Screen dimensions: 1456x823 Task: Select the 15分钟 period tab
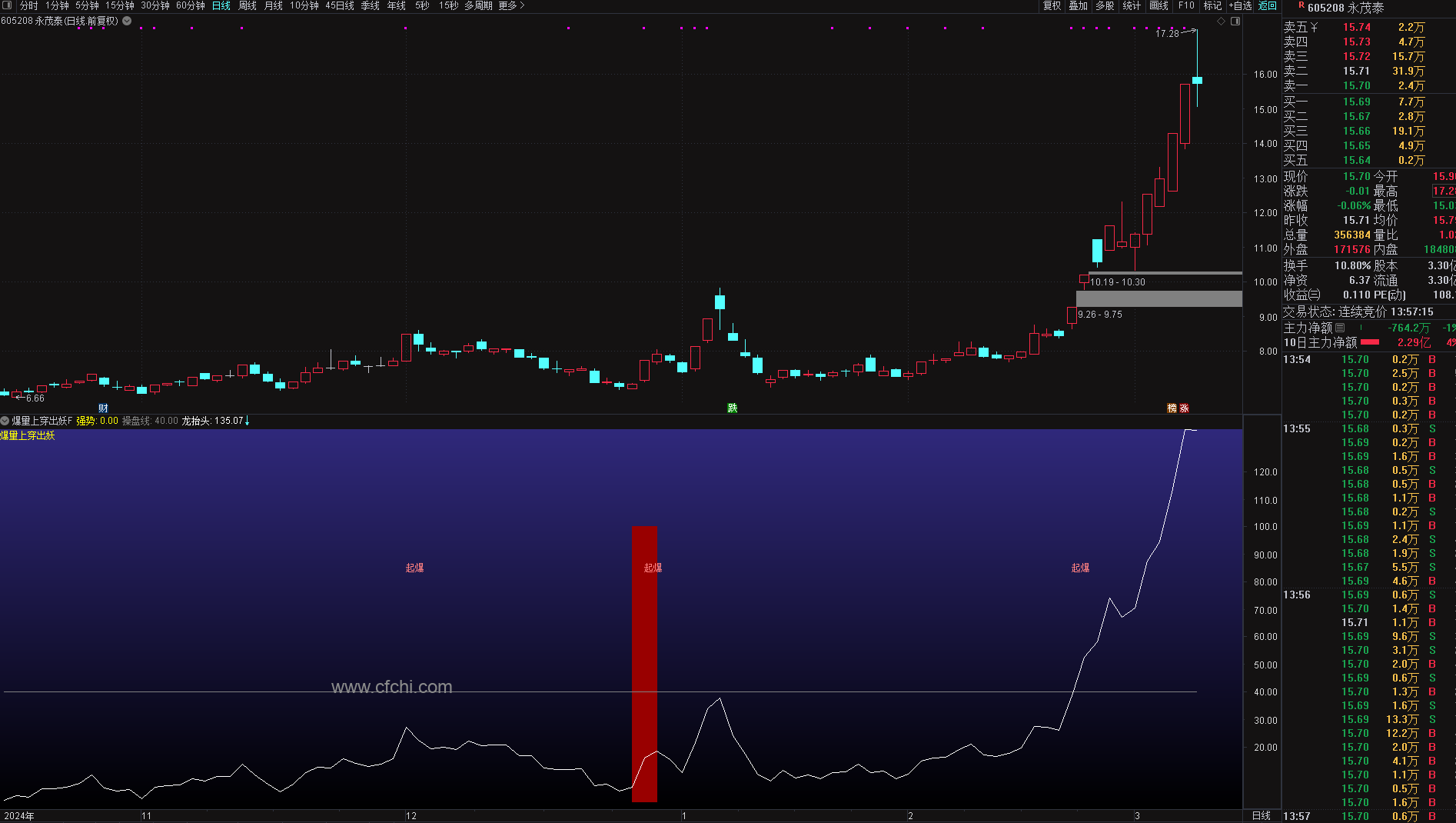click(x=120, y=5)
